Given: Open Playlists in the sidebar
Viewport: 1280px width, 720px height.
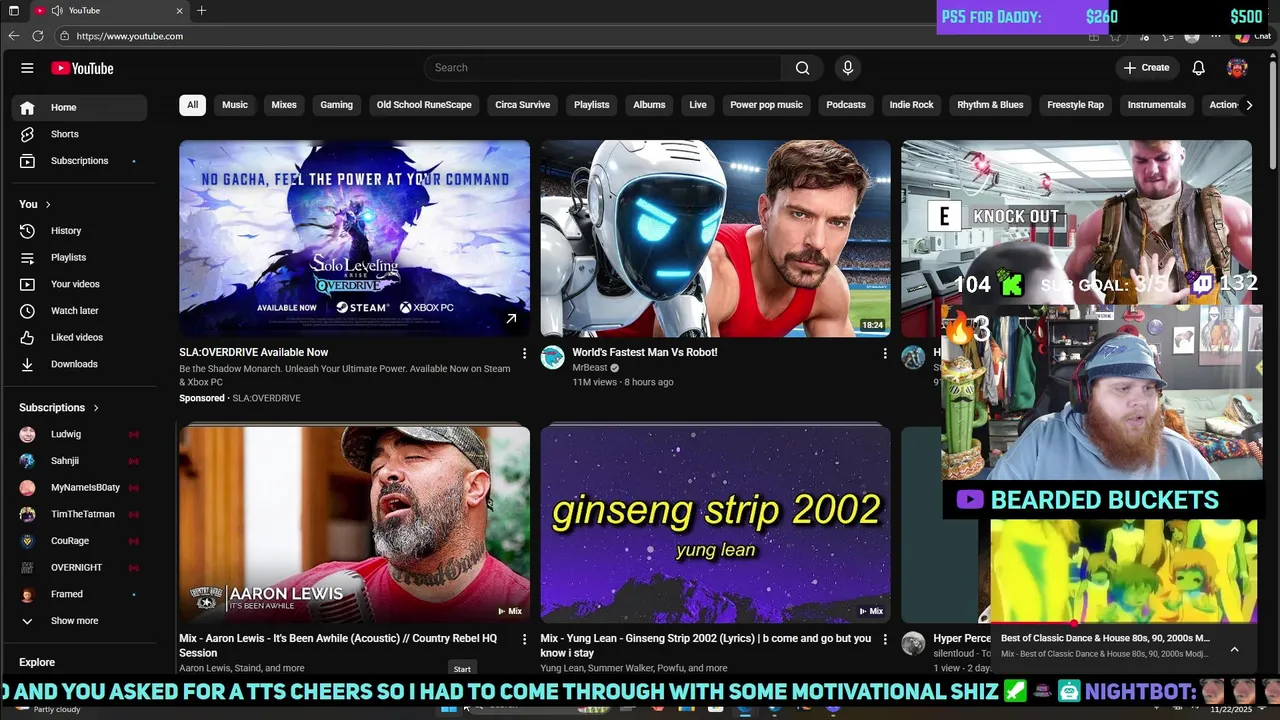Looking at the screenshot, I should pos(79,257).
